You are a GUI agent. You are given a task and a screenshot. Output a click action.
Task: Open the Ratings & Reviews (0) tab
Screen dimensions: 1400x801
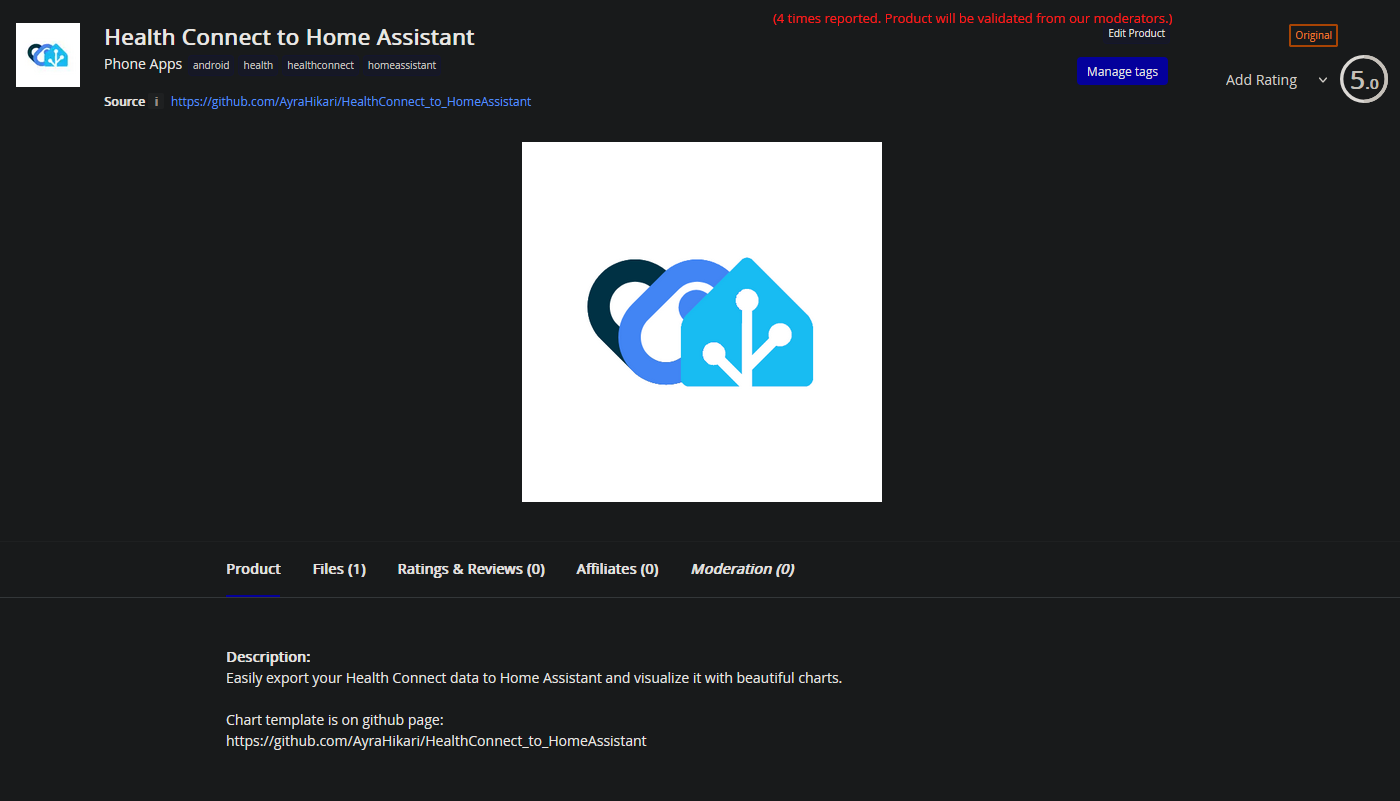click(471, 569)
